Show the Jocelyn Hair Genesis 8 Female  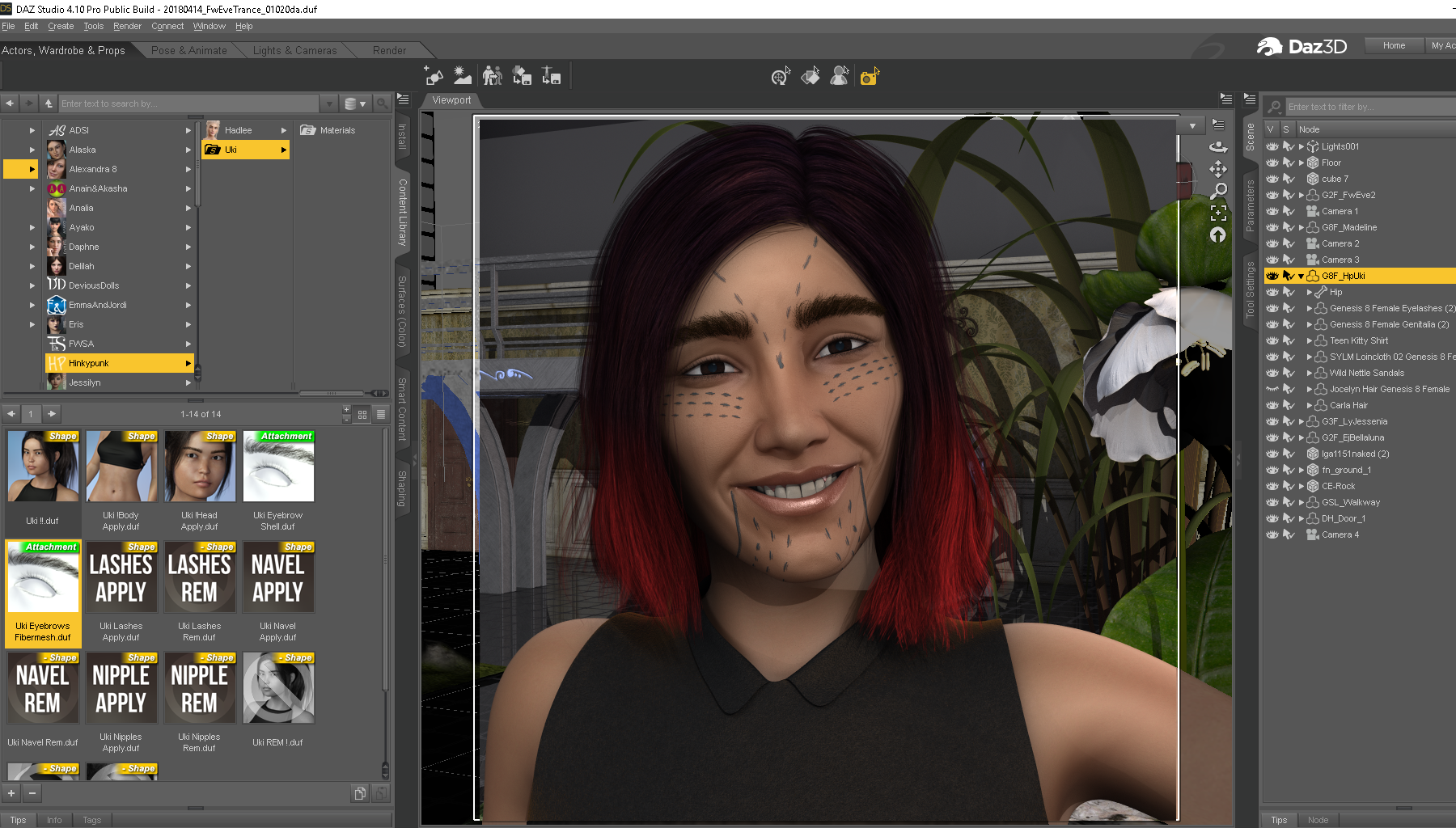coord(1272,389)
